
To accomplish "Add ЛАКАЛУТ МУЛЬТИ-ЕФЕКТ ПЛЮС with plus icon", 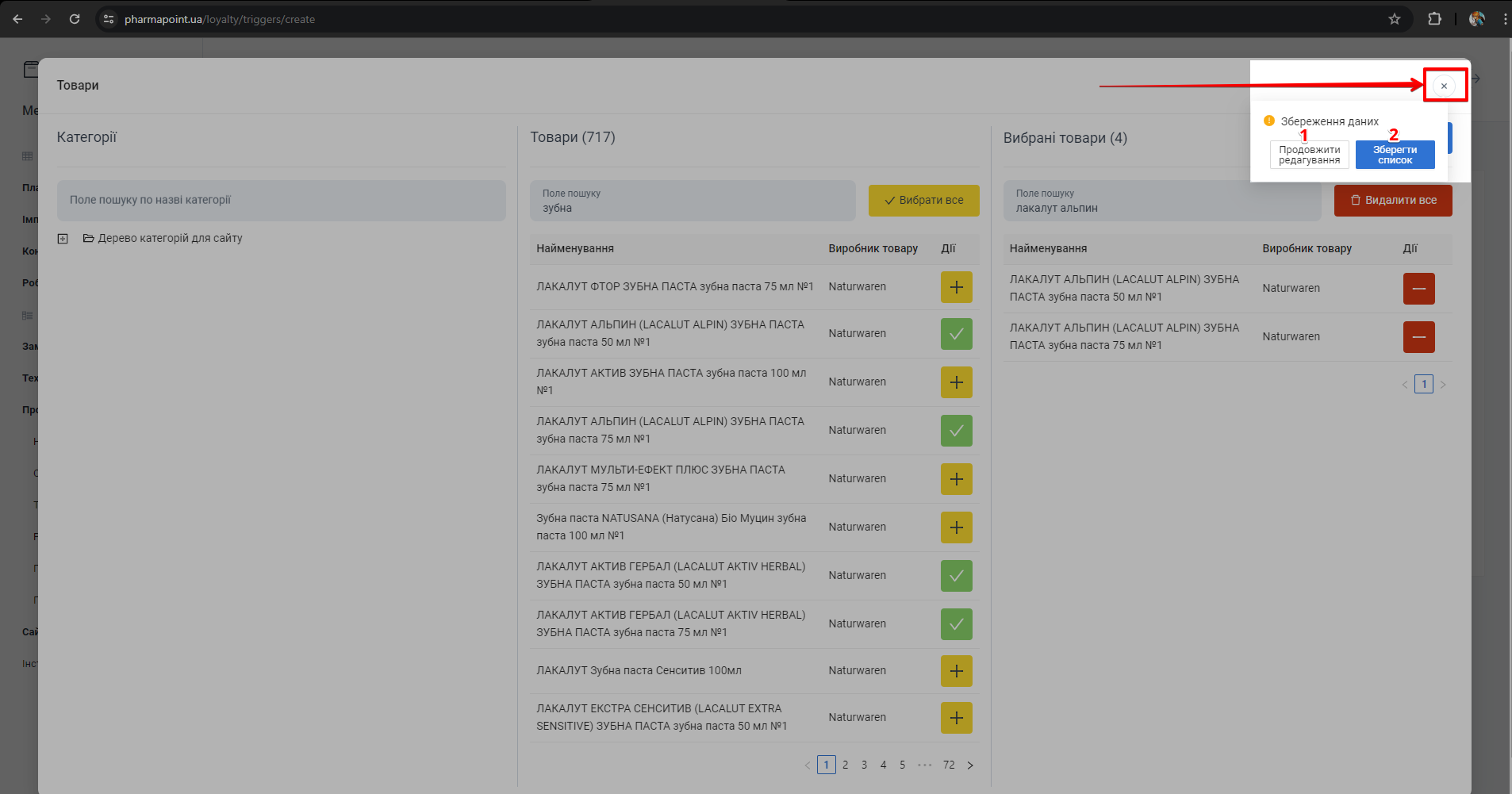I will [x=956, y=479].
